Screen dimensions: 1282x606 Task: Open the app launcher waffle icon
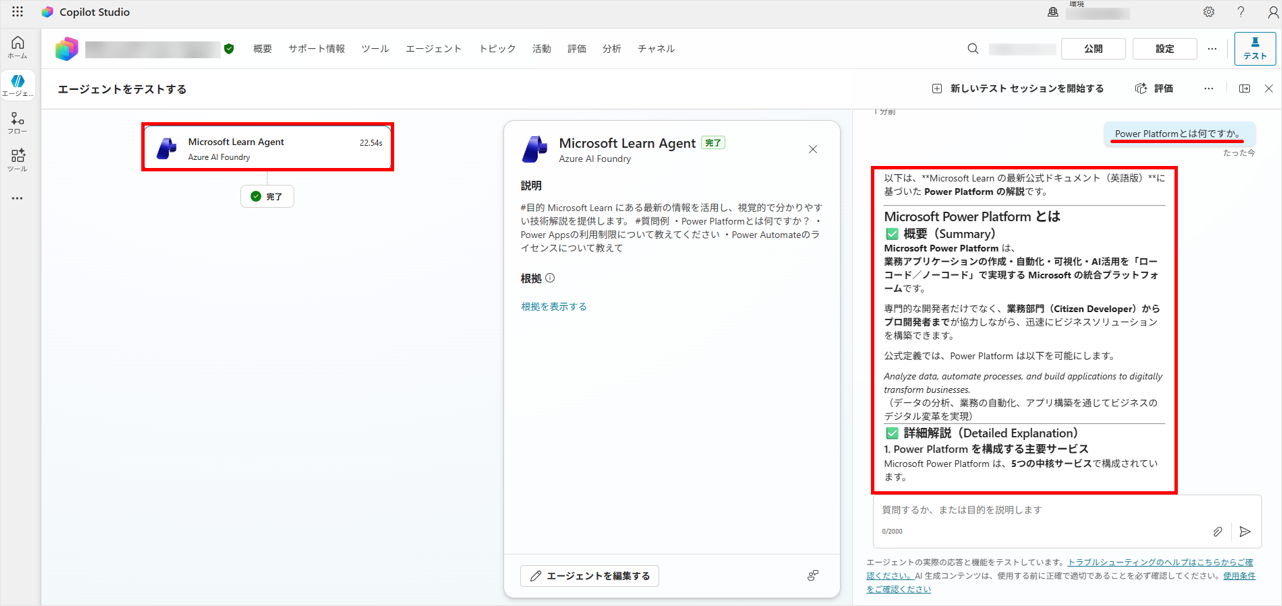[17, 12]
